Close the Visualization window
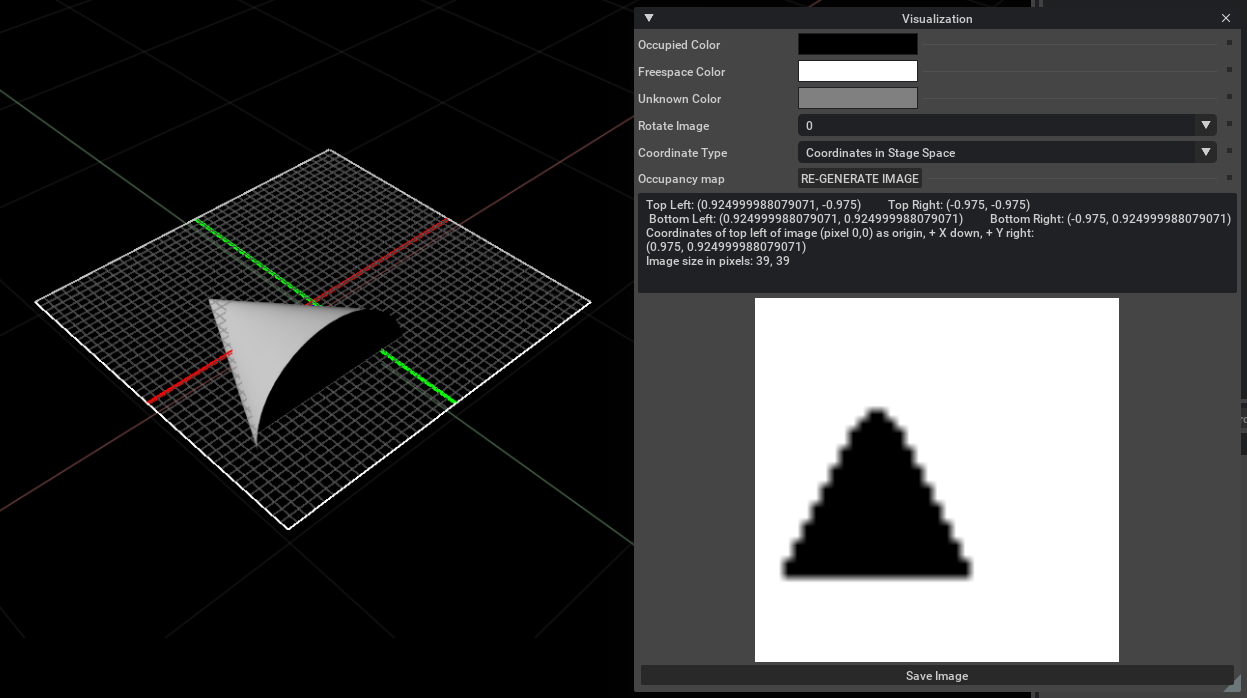The image size is (1247, 698). 1226,18
